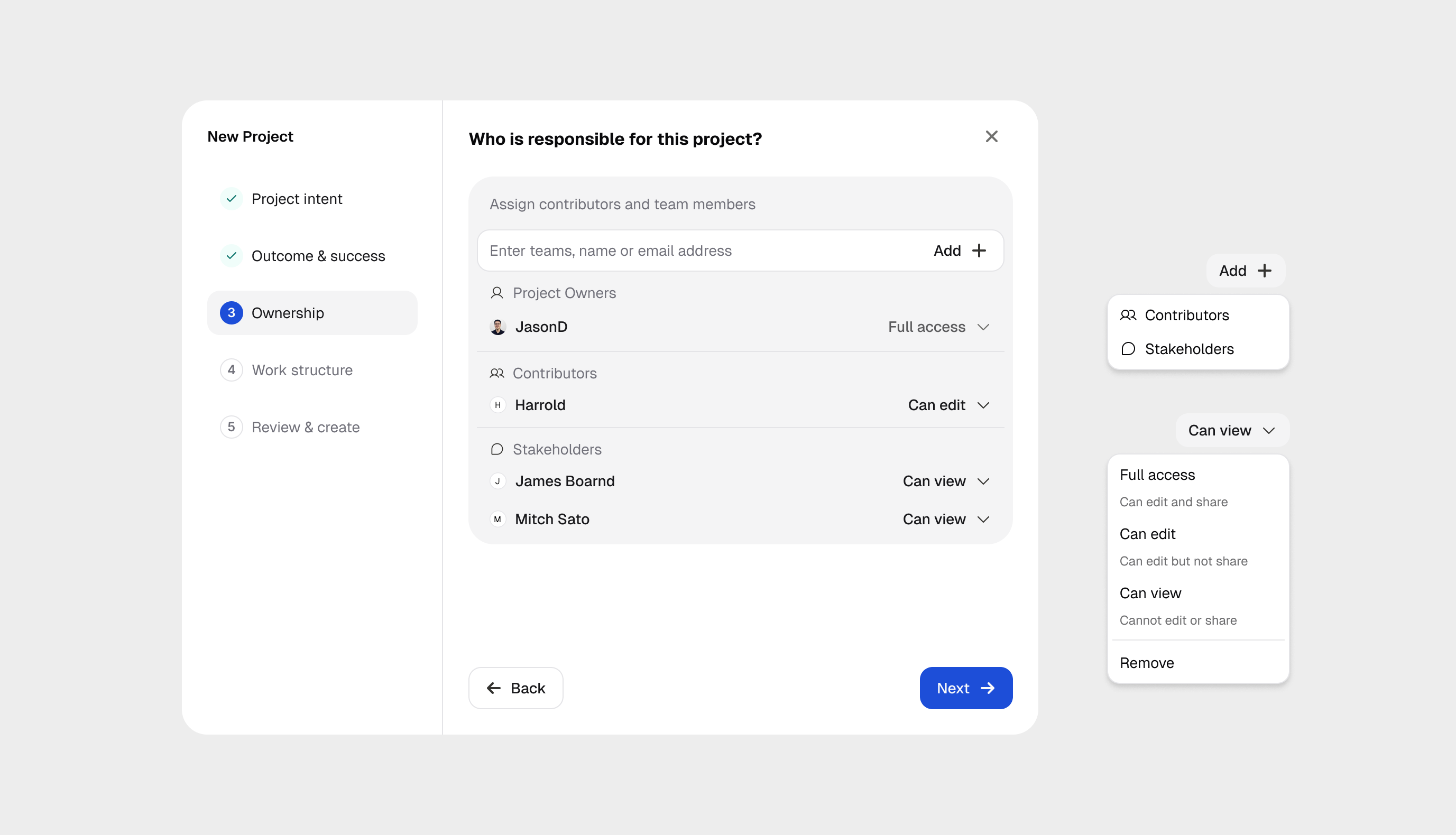Click the Project Owners person icon
This screenshot has height=835, width=1456.
pos(497,293)
